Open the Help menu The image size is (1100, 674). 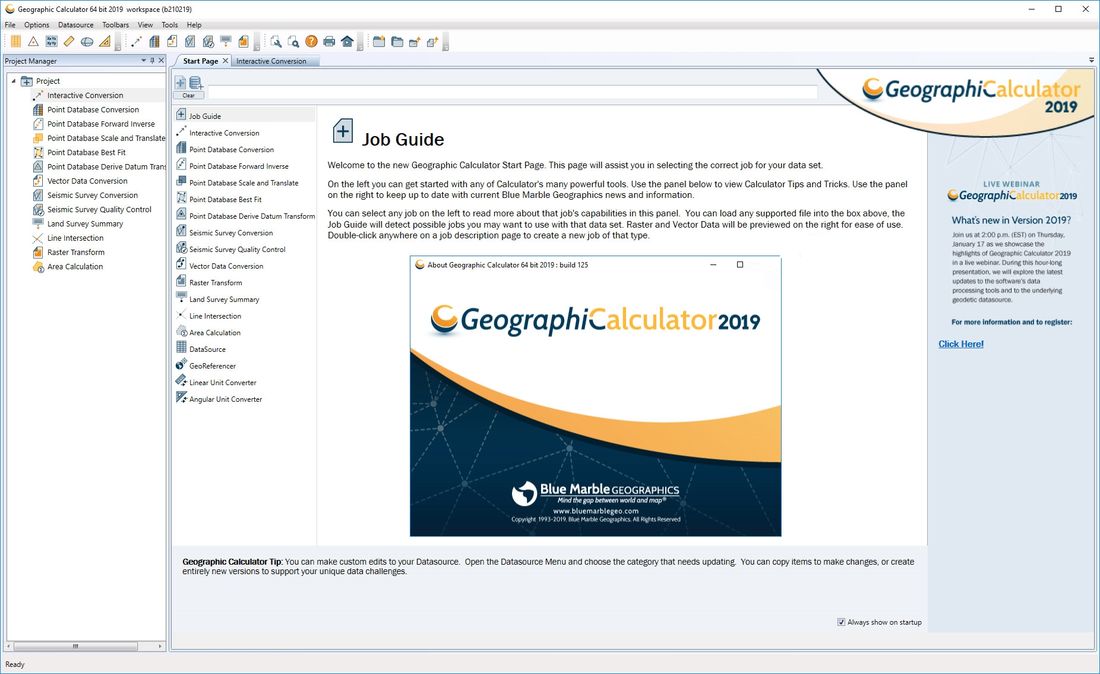(194, 25)
